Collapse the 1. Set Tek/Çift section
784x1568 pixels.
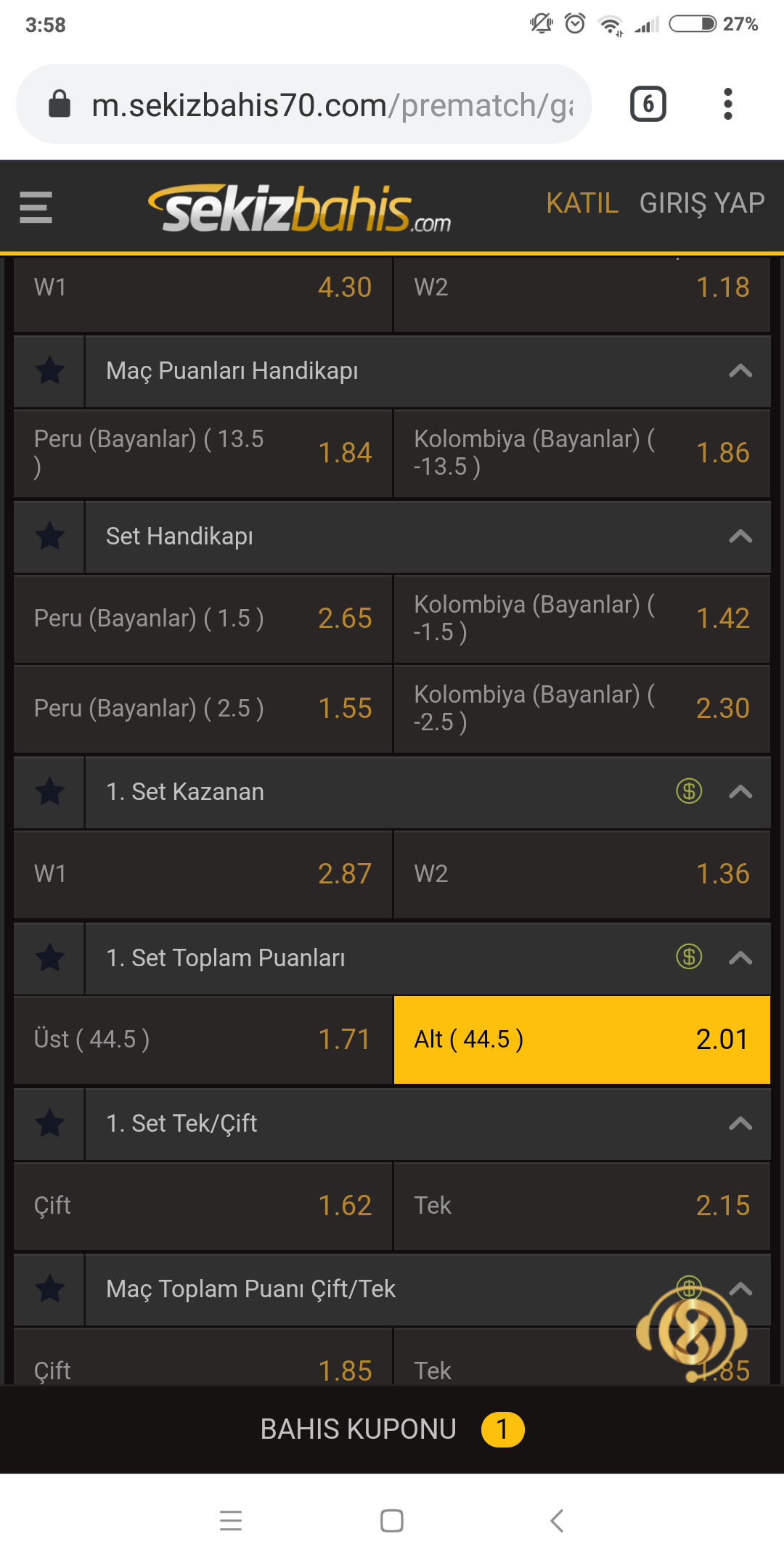740,1124
